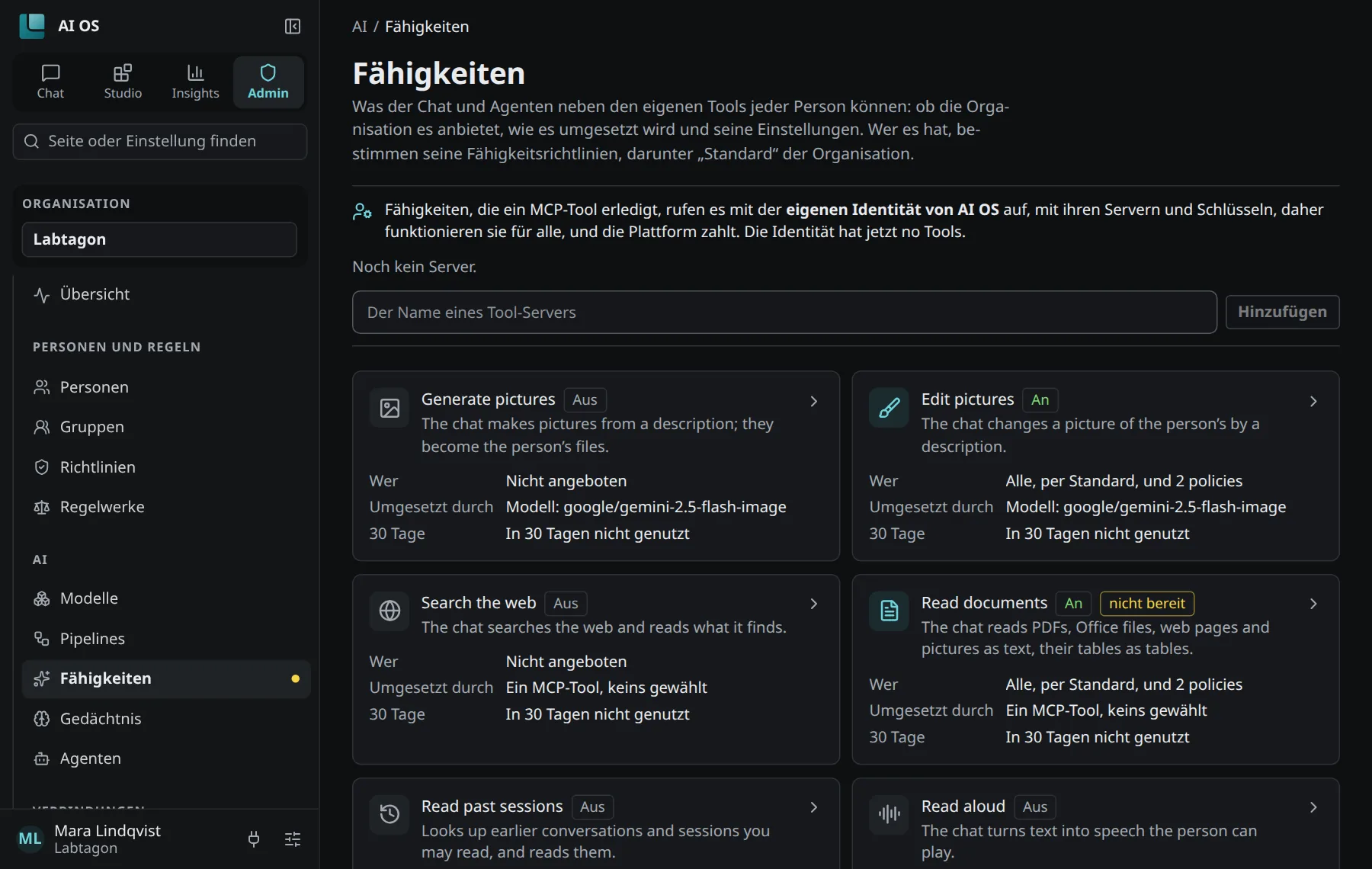Click the sidebar search box
This screenshot has width=1372, height=869.
pyautogui.click(x=160, y=142)
